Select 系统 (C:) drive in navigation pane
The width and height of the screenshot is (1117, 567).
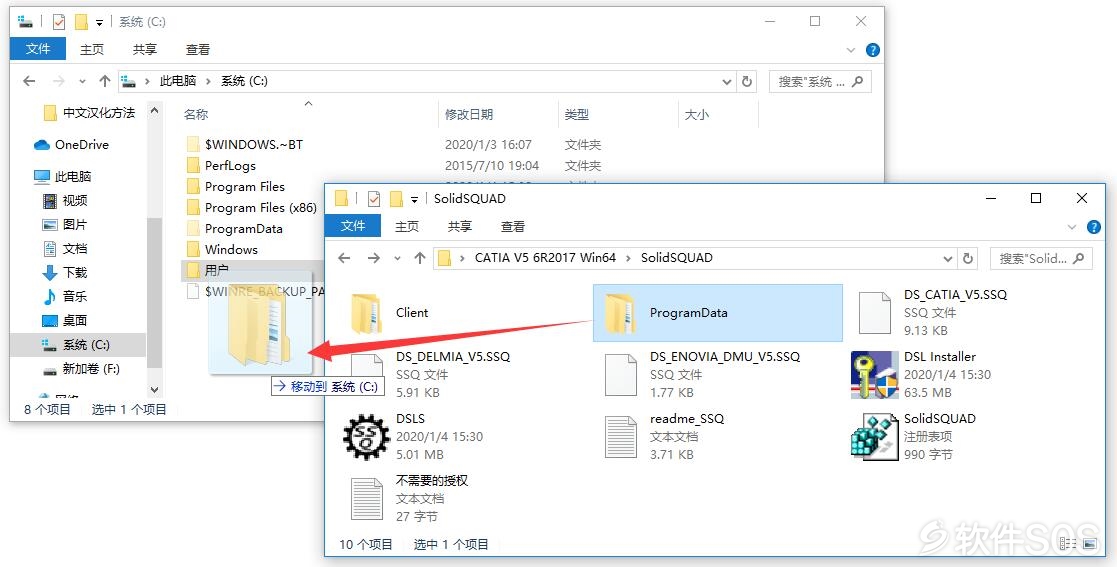77,345
